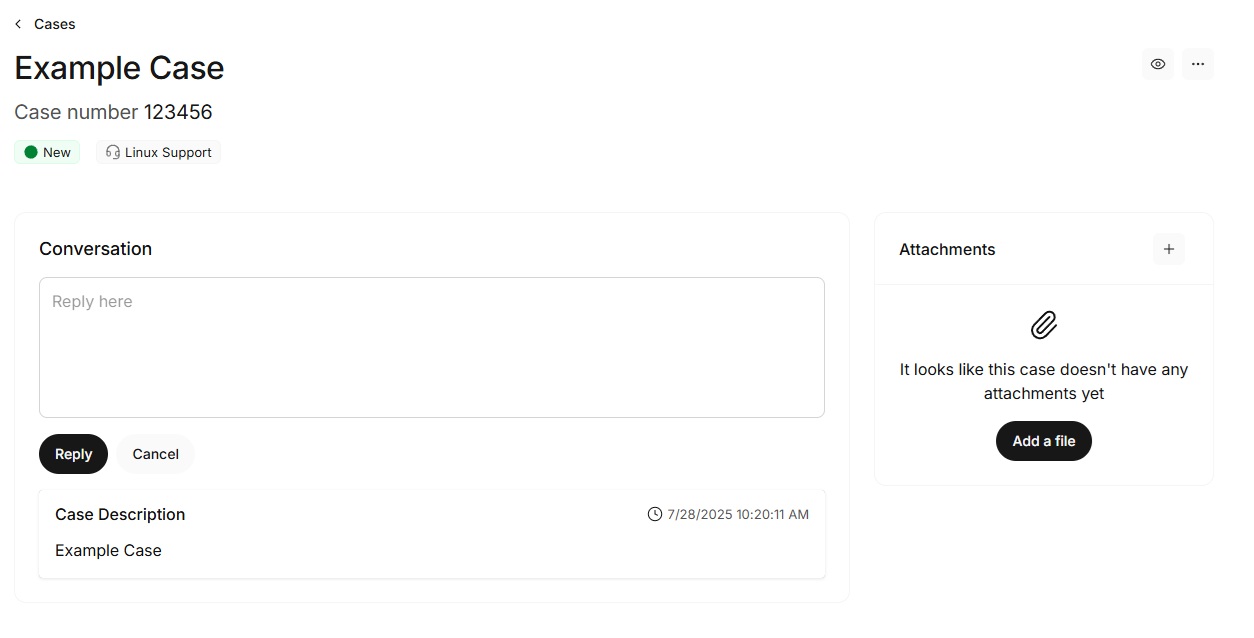This screenshot has height=638, width=1254.
Task: Open the three-dots more options menu
Action: point(1198,64)
